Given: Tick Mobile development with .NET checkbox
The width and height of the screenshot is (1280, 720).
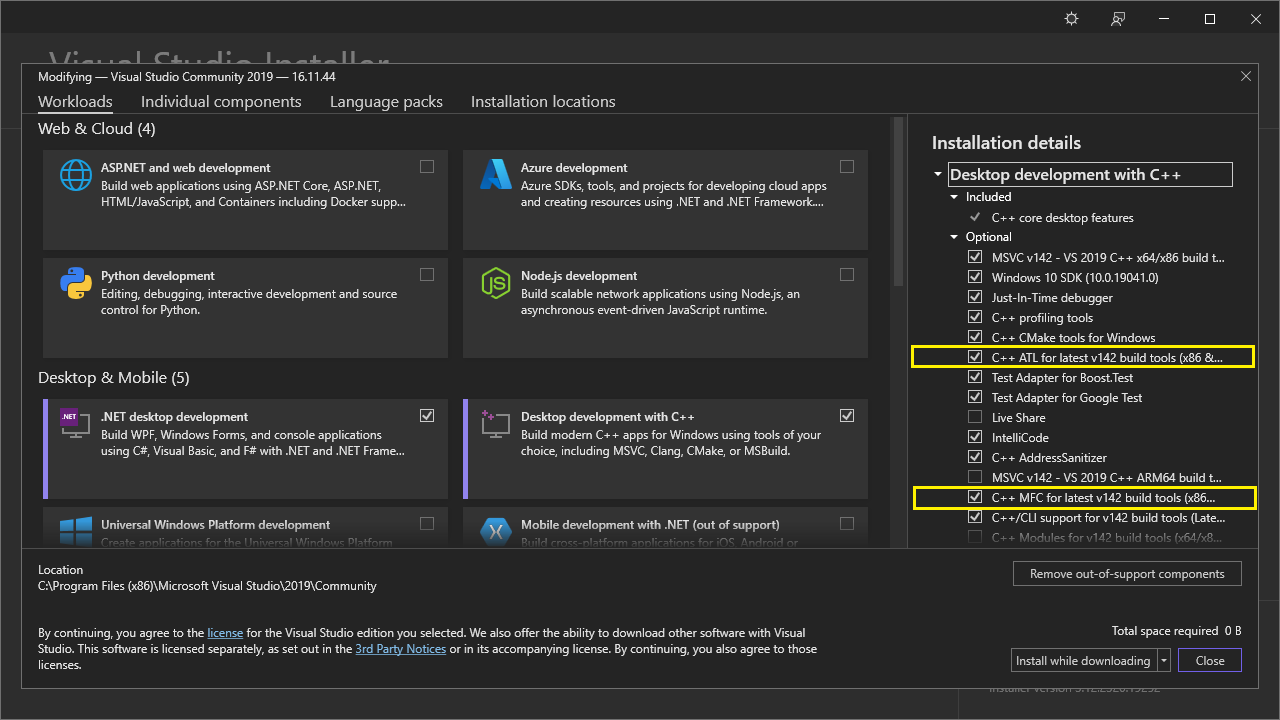Looking at the screenshot, I should 847,524.
